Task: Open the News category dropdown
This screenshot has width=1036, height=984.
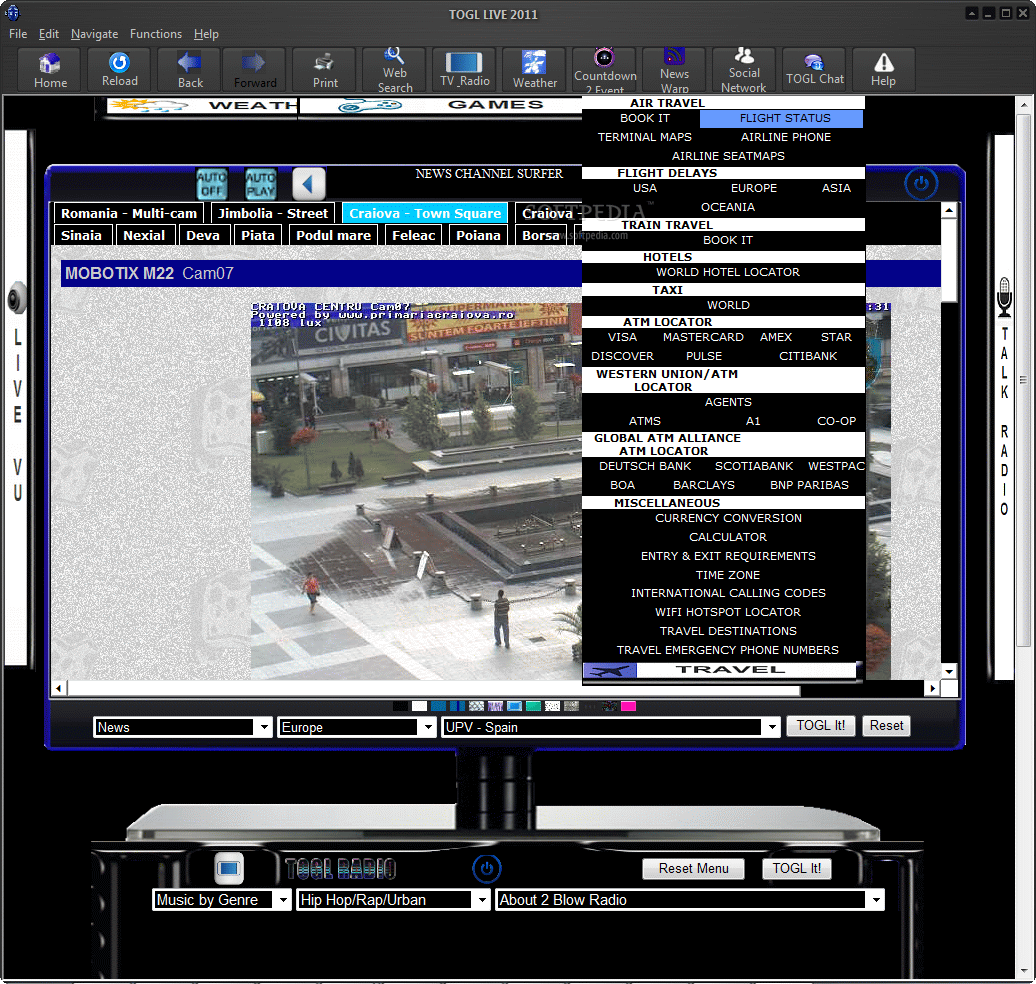Action: click(182, 727)
